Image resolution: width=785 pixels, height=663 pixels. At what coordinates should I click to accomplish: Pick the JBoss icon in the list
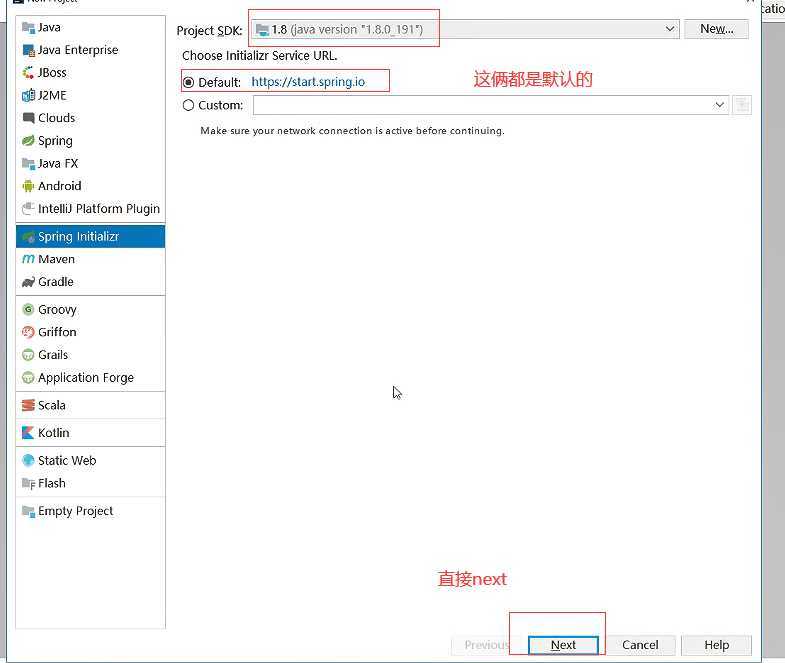pos(28,73)
